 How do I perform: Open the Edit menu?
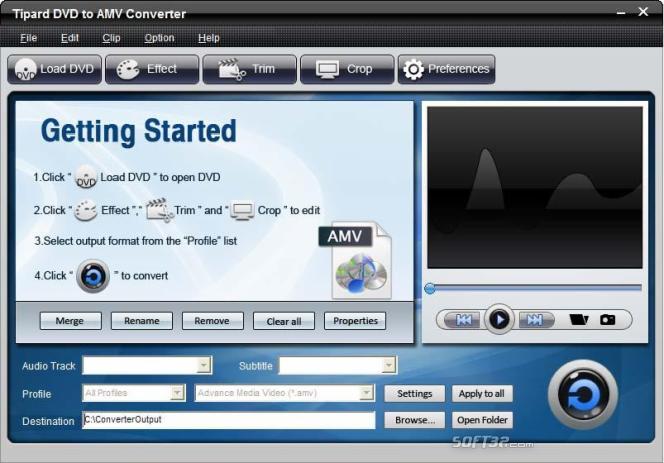point(69,38)
